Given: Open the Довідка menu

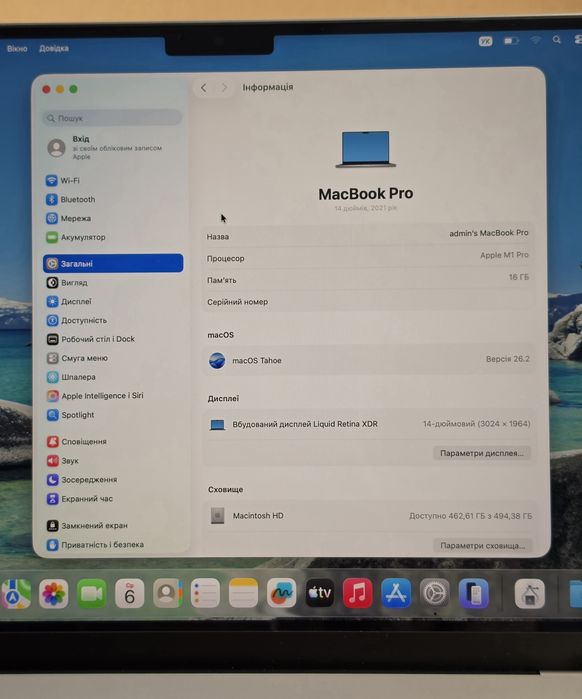Looking at the screenshot, I should [x=54, y=48].
